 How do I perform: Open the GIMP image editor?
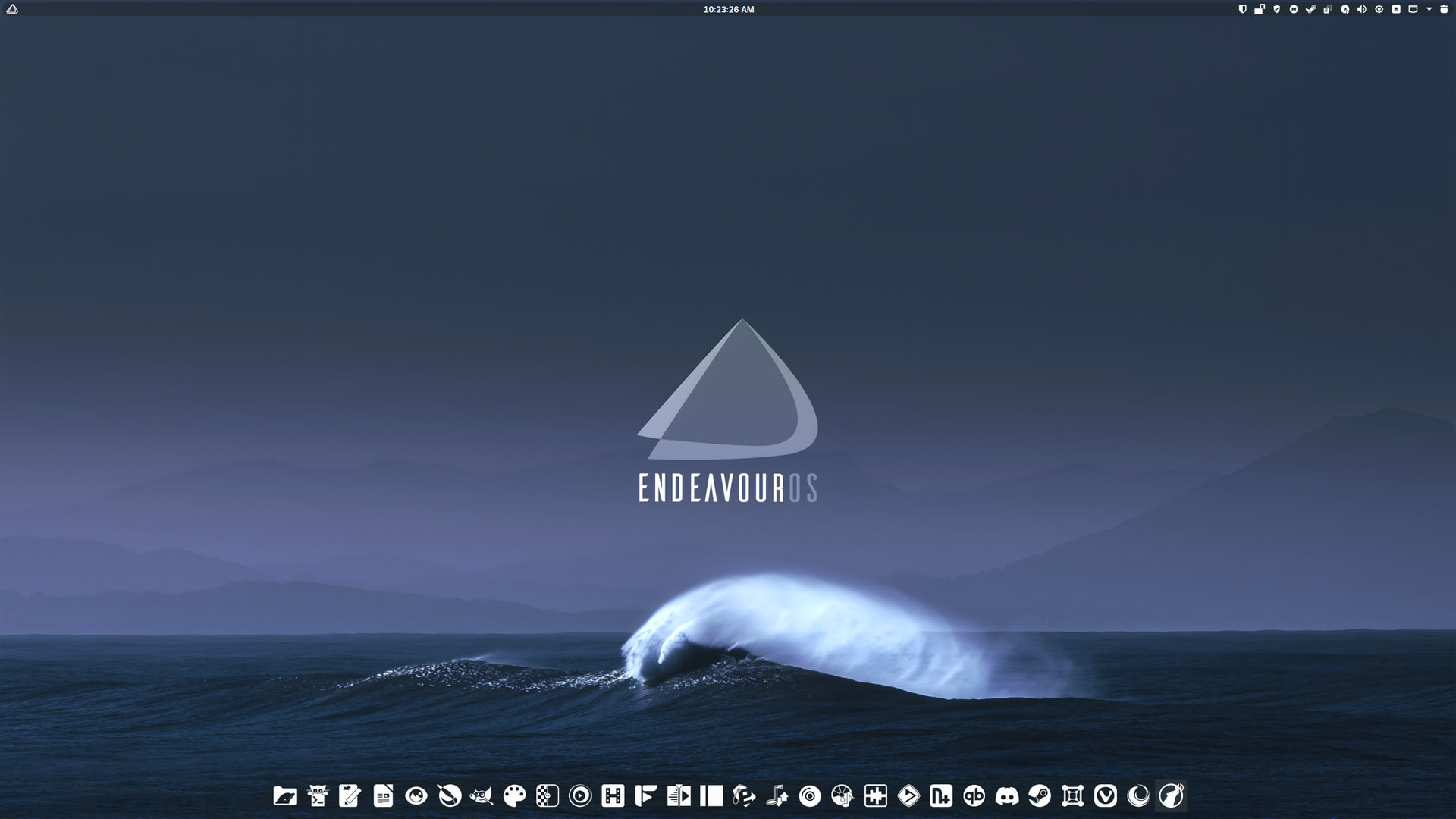point(482,795)
